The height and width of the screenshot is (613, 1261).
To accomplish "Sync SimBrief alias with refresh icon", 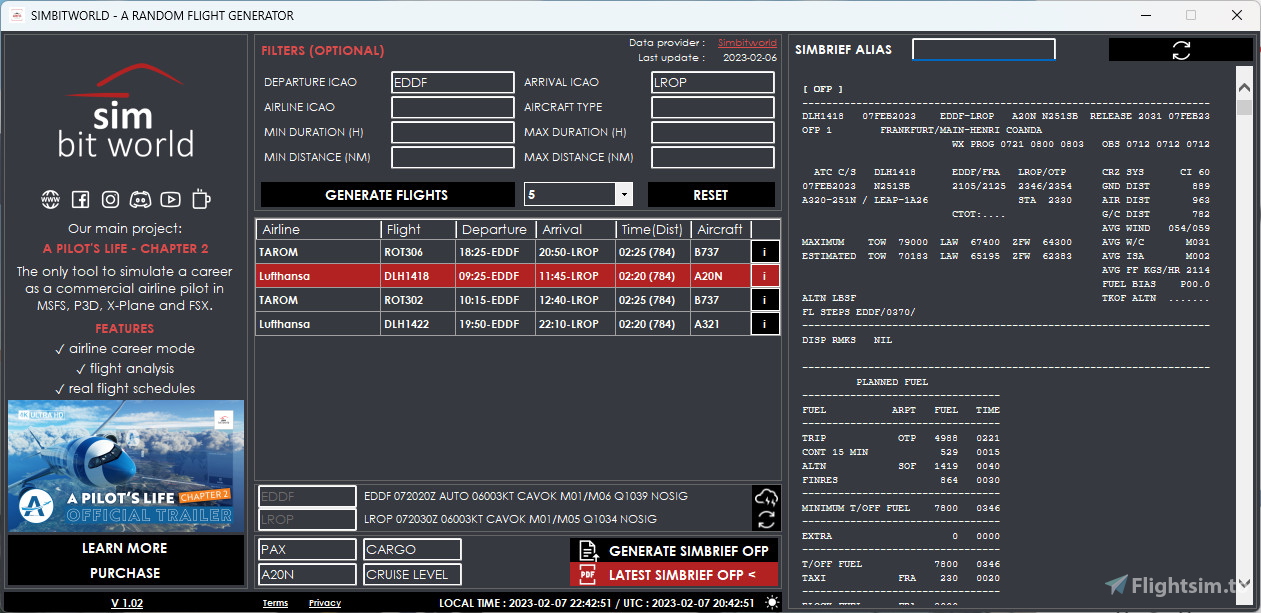I will tap(1181, 49).
